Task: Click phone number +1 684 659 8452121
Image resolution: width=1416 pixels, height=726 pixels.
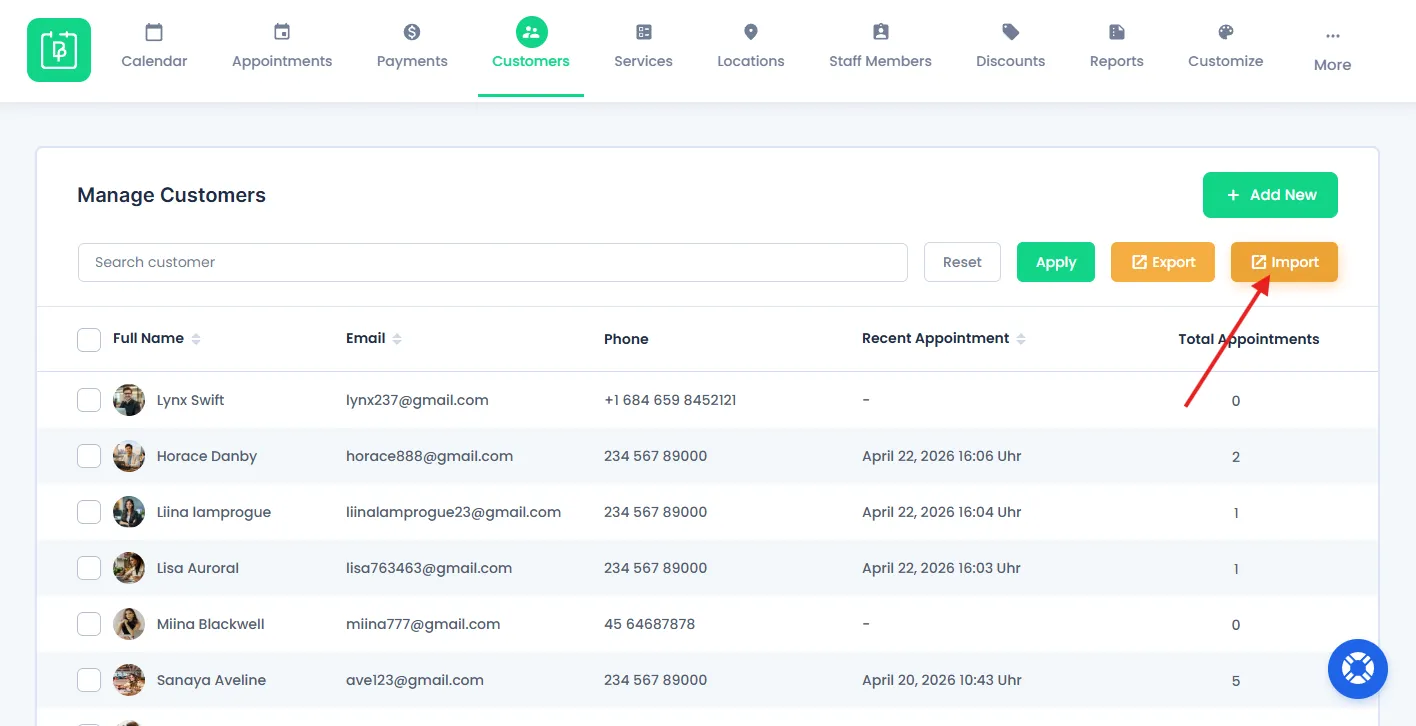Action: tap(670, 400)
